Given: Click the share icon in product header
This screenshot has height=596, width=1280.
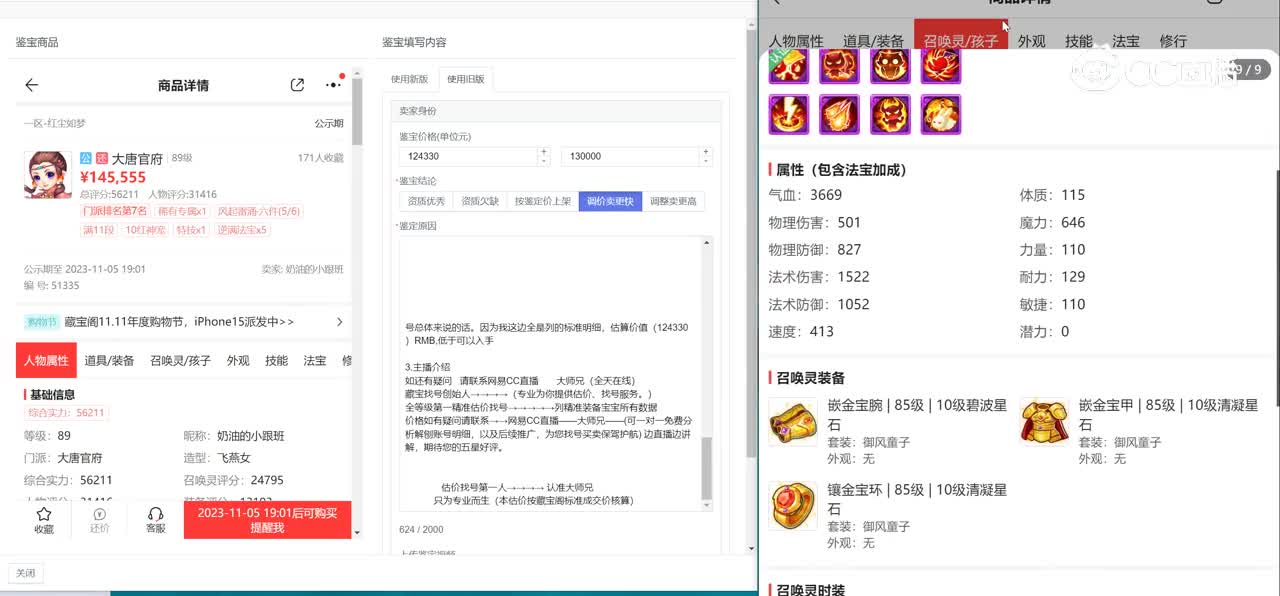Looking at the screenshot, I should point(297,85).
